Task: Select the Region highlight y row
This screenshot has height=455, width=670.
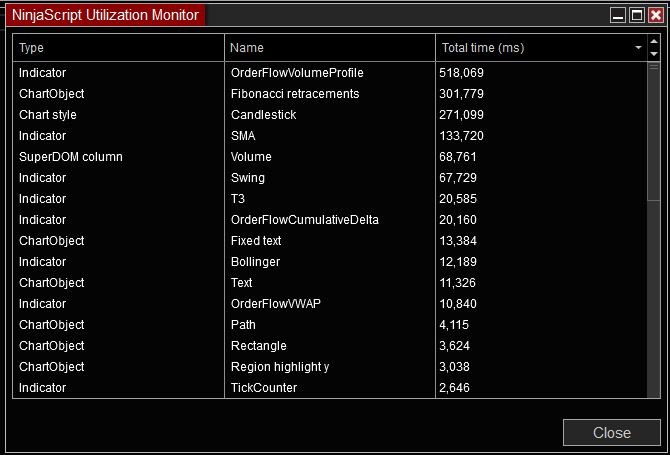Action: (280, 367)
